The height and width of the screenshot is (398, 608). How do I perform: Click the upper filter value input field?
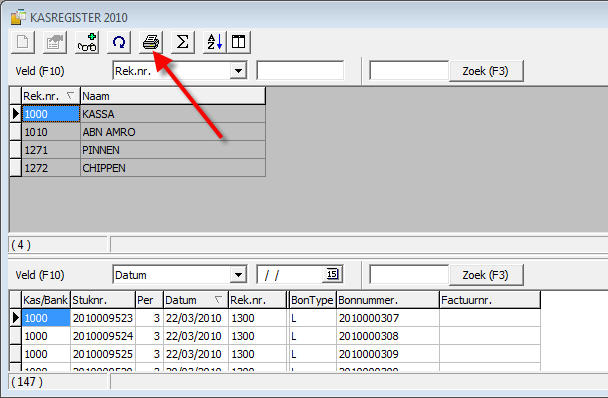click(300, 71)
